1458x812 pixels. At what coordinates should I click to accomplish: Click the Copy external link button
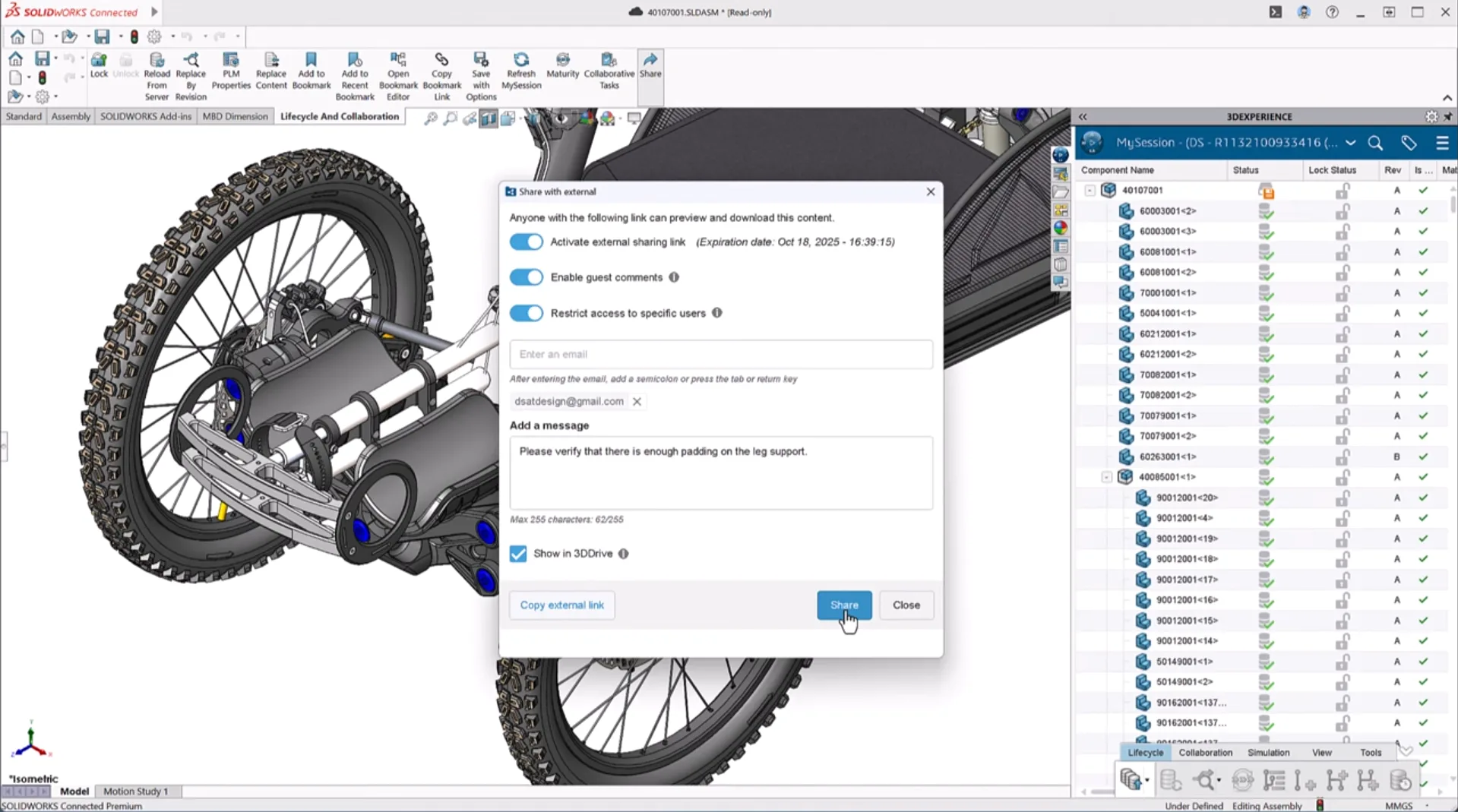(x=561, y=605)
